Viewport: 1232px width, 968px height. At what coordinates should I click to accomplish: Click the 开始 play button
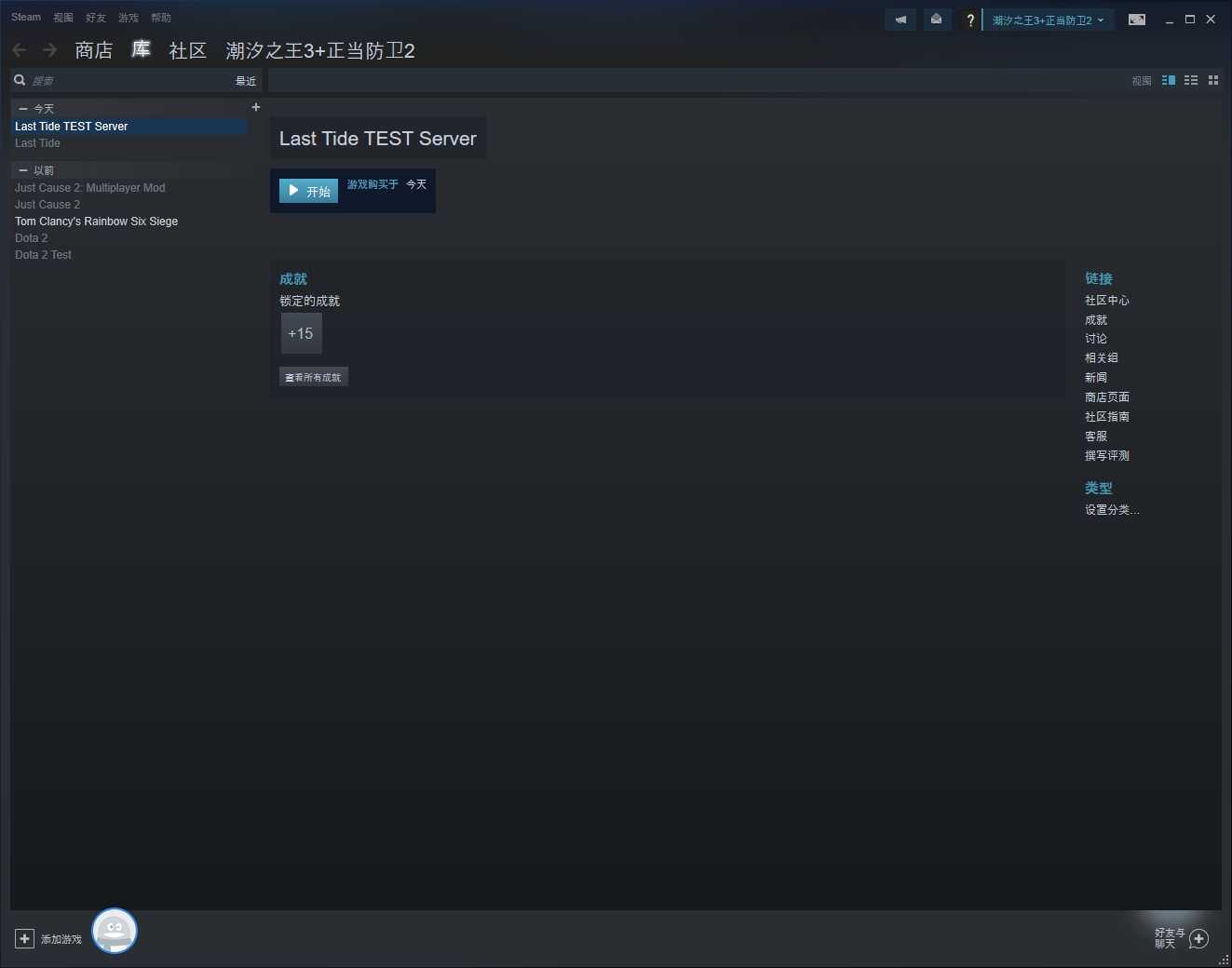point(308,191)
